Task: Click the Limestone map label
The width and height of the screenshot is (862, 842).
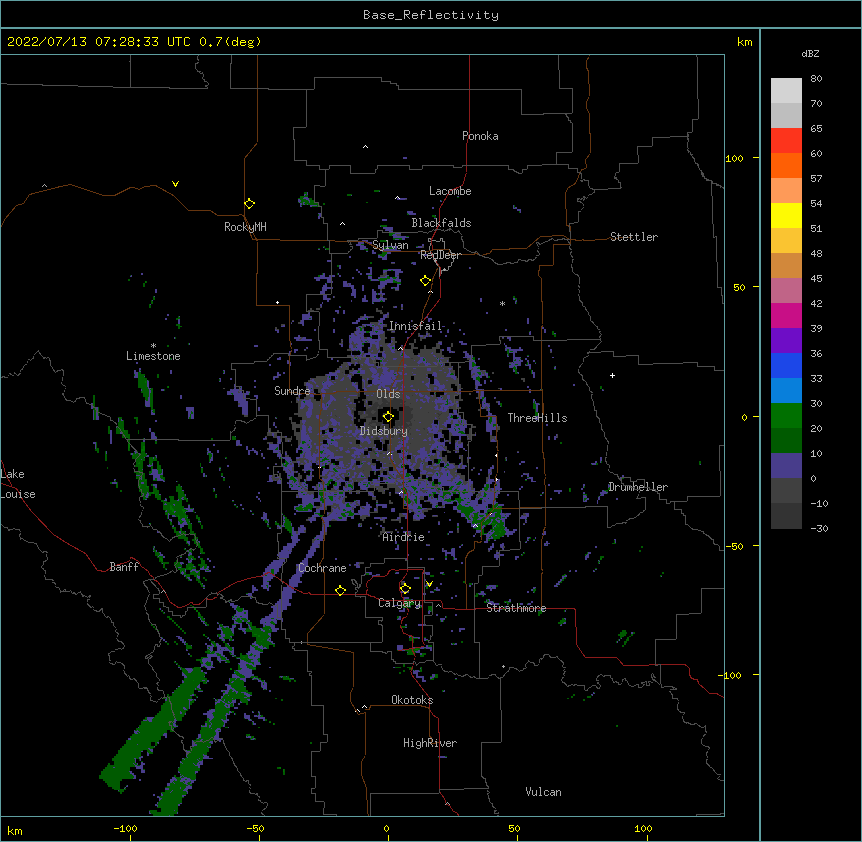Action: click(153, 356)
